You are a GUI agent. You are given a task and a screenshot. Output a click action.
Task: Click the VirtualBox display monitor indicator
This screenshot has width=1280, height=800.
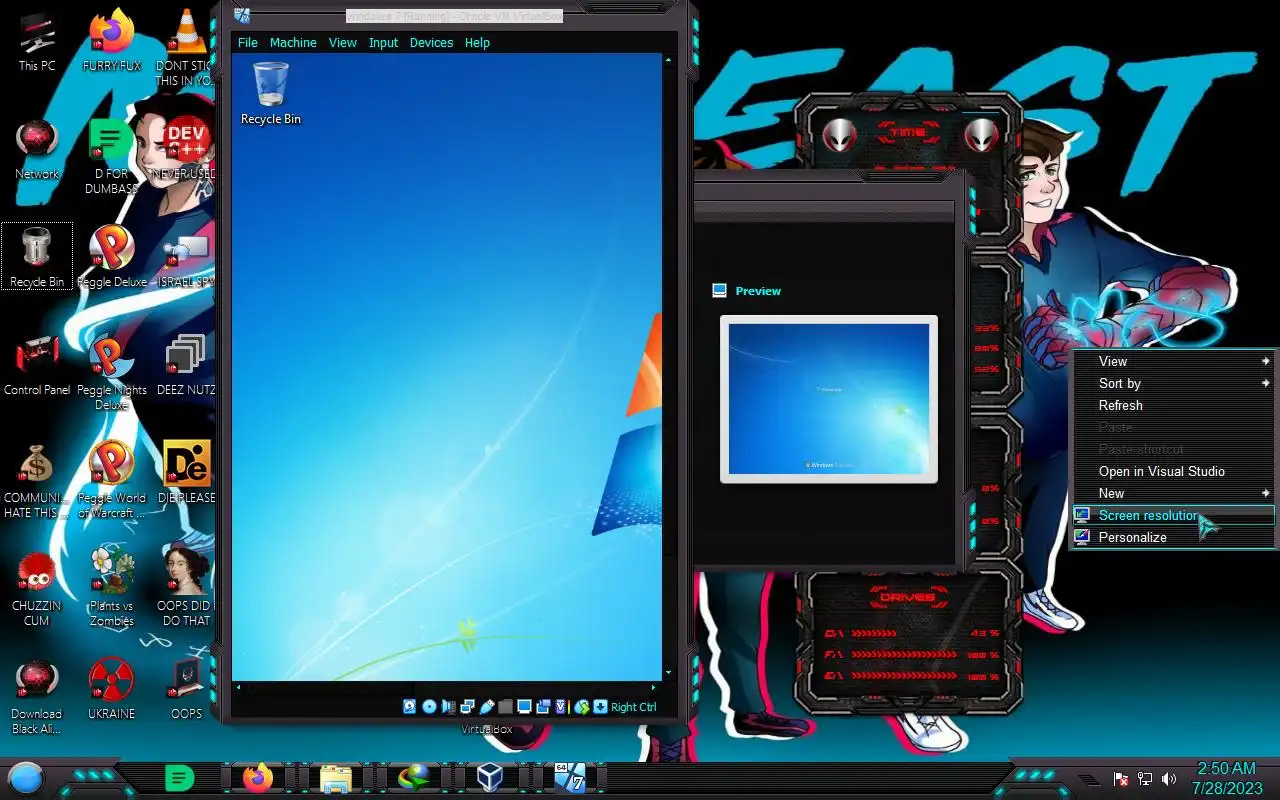coord(524,707)
